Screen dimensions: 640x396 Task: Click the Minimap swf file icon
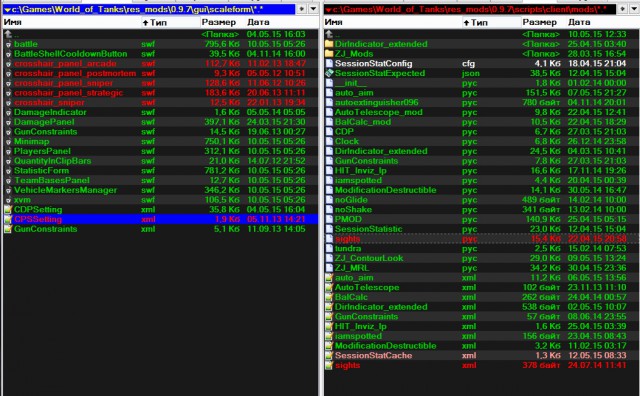click(x=8, y=142)
